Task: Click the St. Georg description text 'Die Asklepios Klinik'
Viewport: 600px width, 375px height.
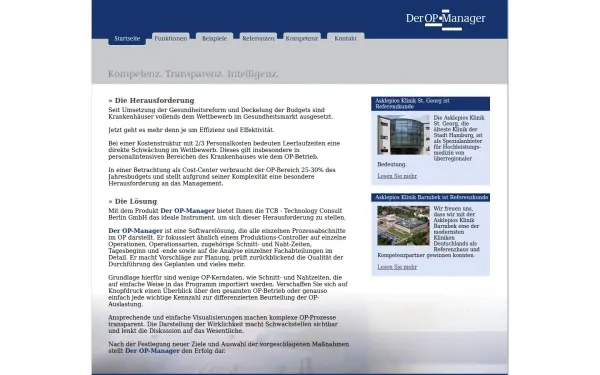Action: [x=459, y=138]
